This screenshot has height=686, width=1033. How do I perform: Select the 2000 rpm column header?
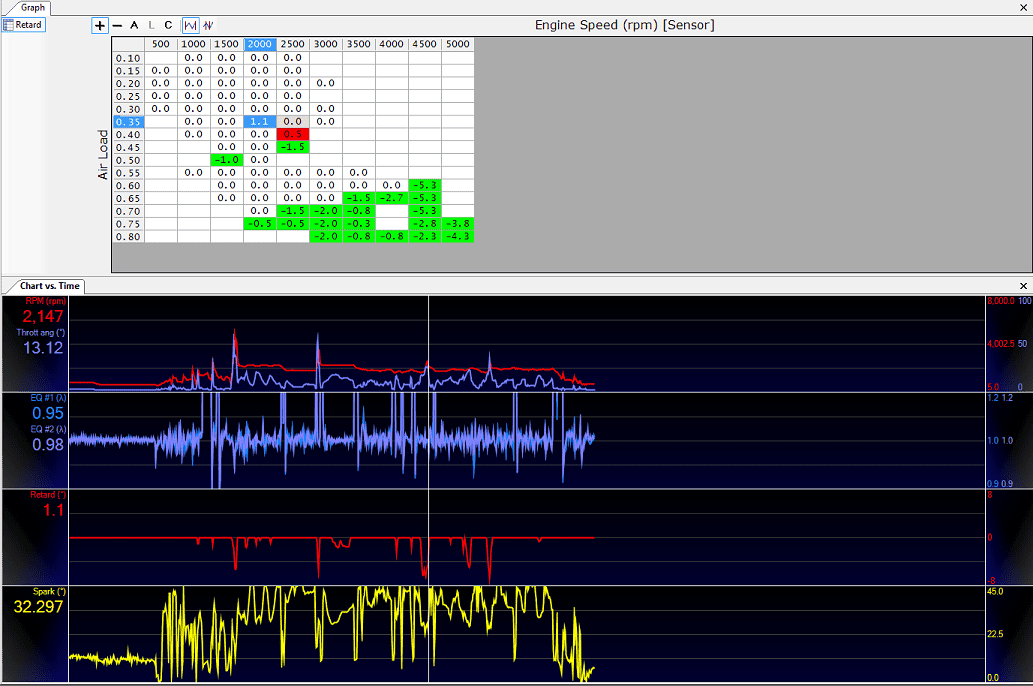tap(260, 44)
